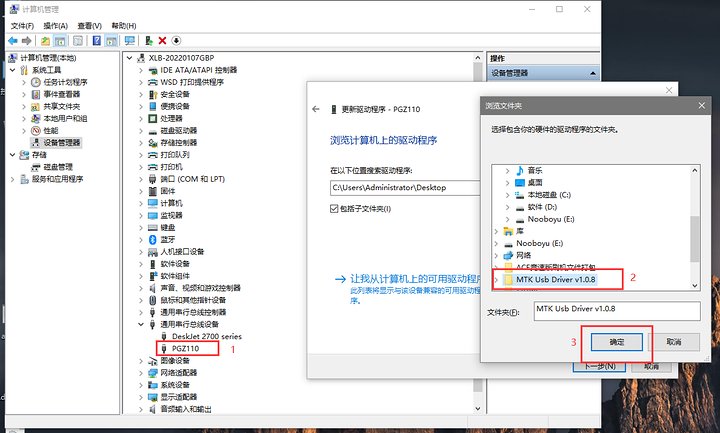Expand the 端口 (COM 和 LPT) node
Screen dimensions: 720x433
pyautogui.click(x=141, y=179)
